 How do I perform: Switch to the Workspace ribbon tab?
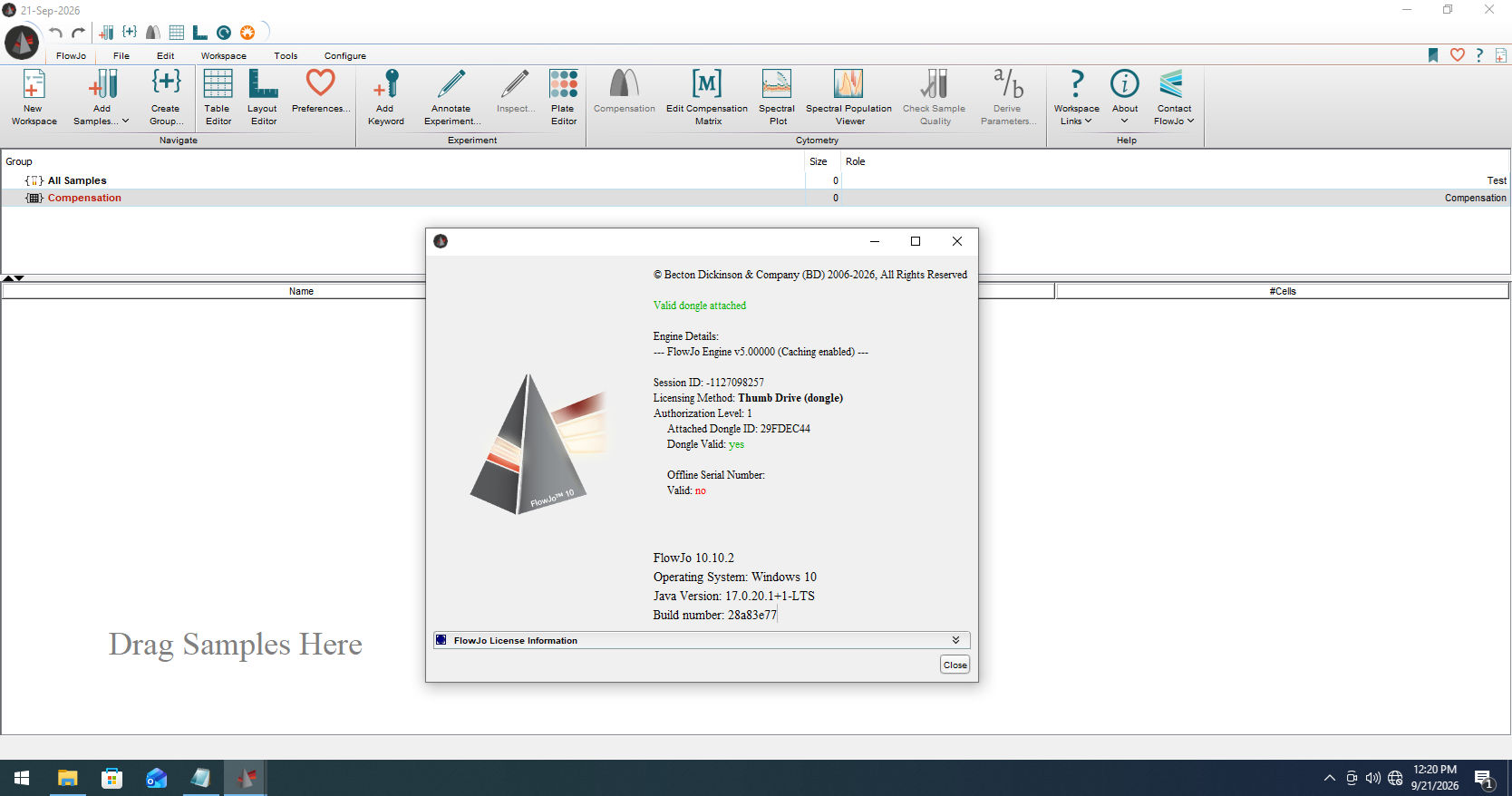(223, 55)
